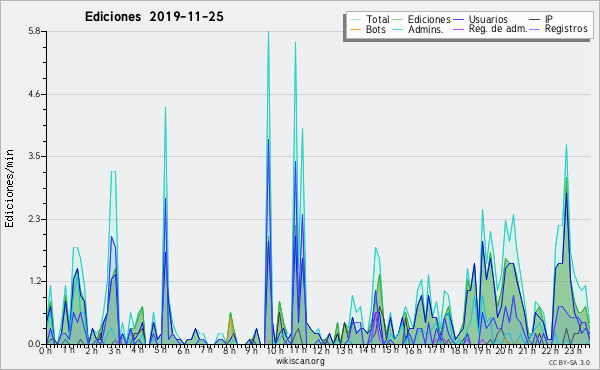Click the 0.0 y-axis value

click(x=34, y=344)
